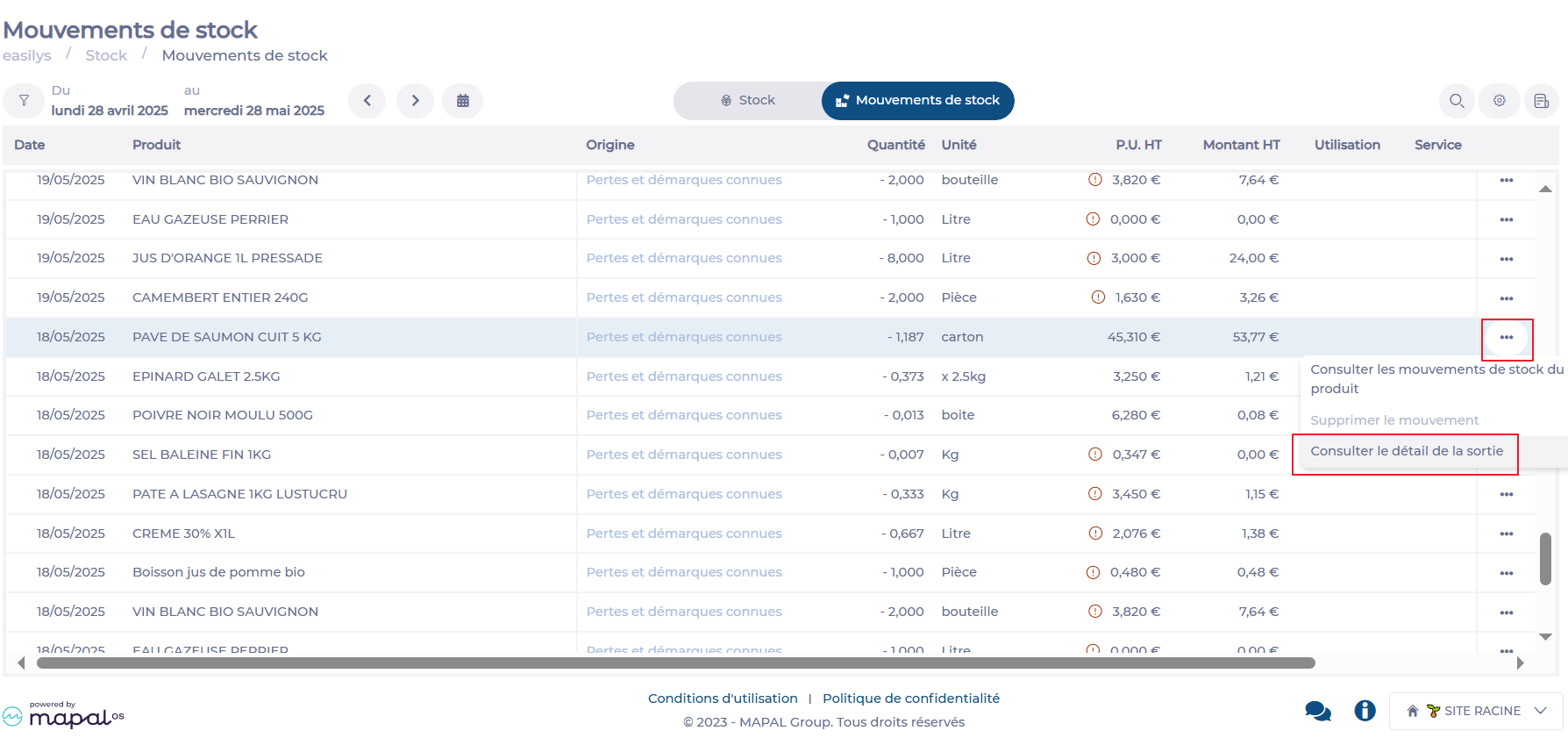Open Conditions d'utilisation link
The width and height of the screenshot is (1568, 745).
723,698
